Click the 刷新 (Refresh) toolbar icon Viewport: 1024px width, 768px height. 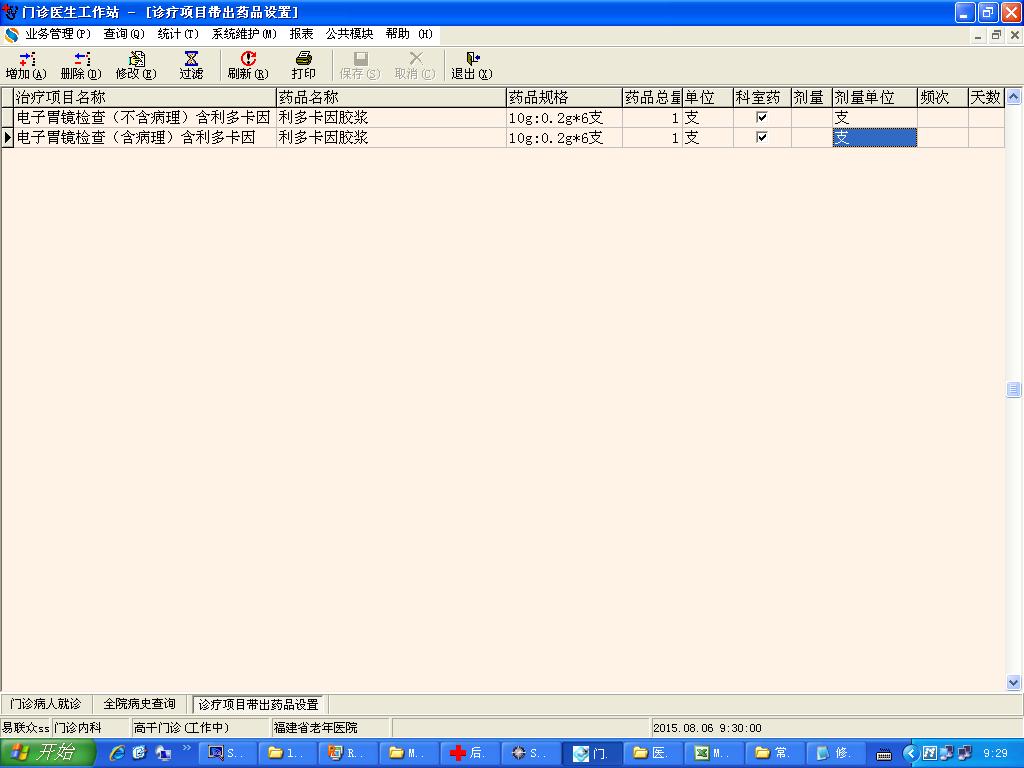coord(248,65)
